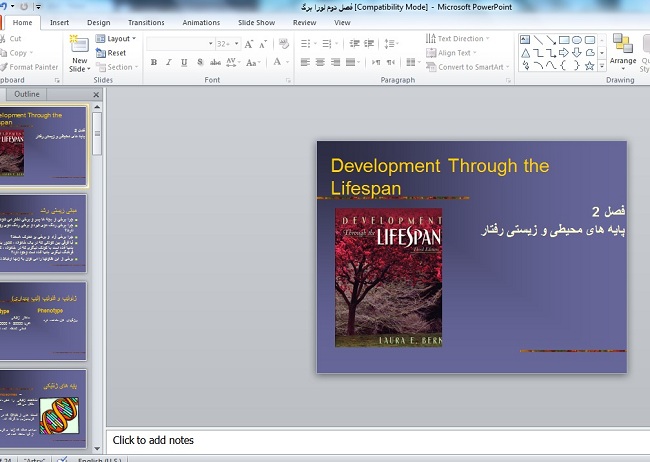Justify the text
The width and height of the screenshot is (650, 462).
click(351, 62)
